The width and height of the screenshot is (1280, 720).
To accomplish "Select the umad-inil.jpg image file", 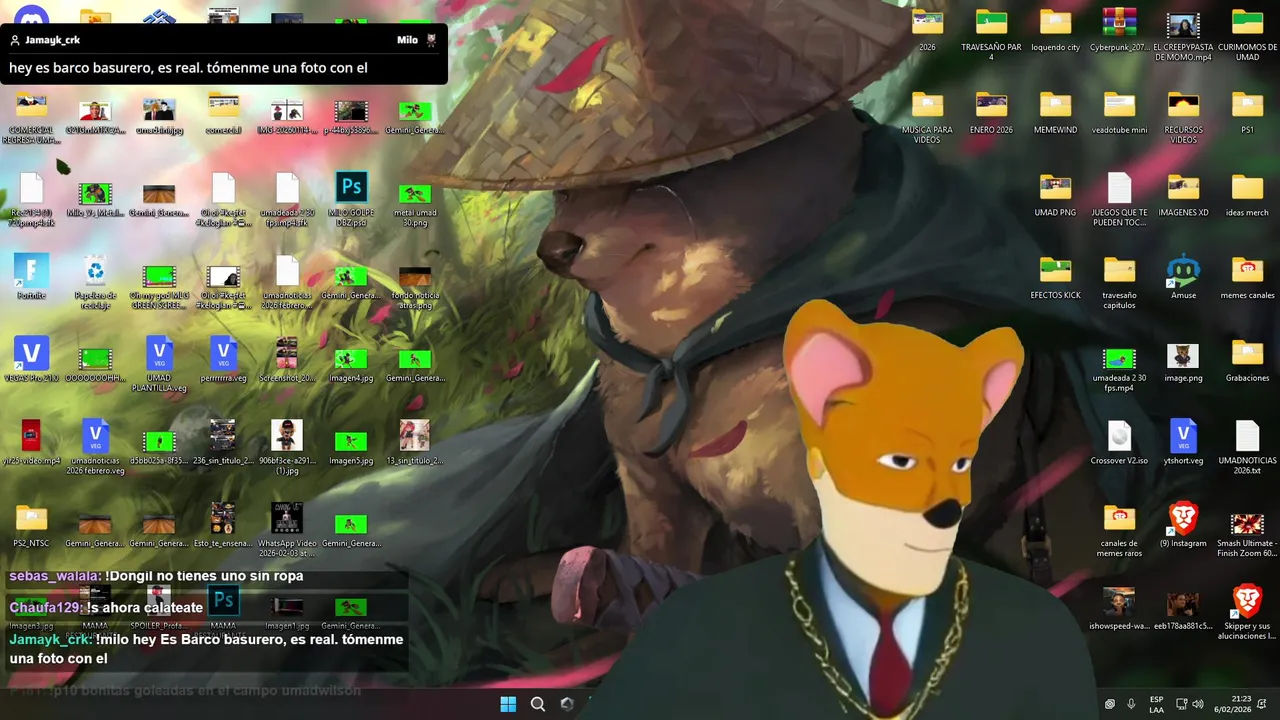I will (x=159, y=116).
